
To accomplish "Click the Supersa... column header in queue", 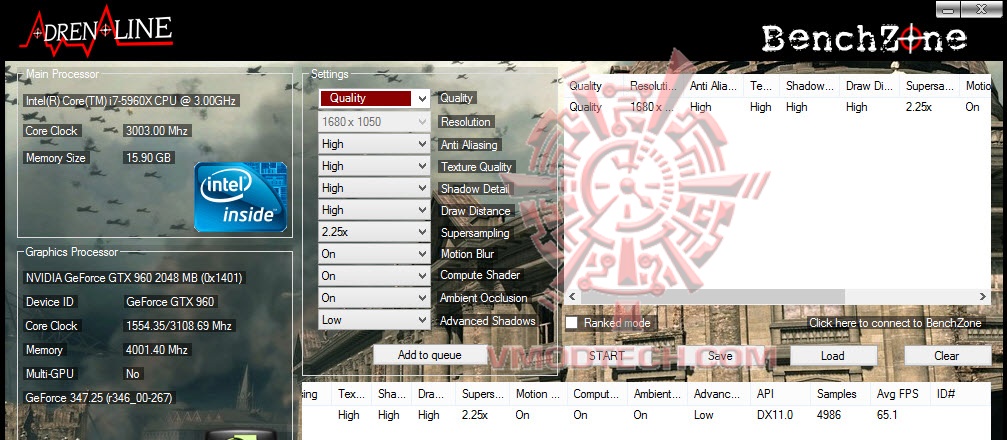I will [x=929, y=86].
